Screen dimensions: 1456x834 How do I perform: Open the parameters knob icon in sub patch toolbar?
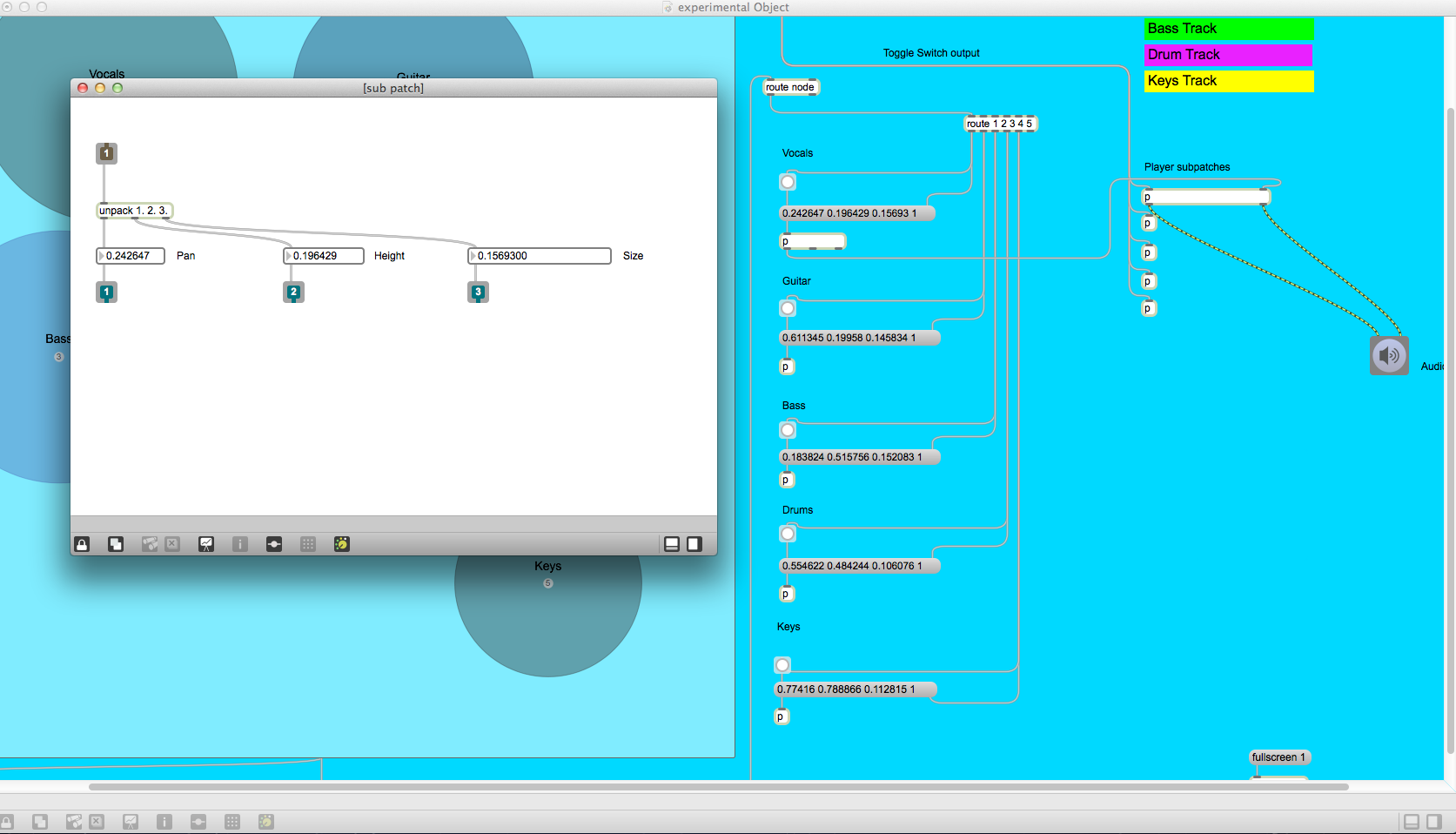[x=342, y=544]
